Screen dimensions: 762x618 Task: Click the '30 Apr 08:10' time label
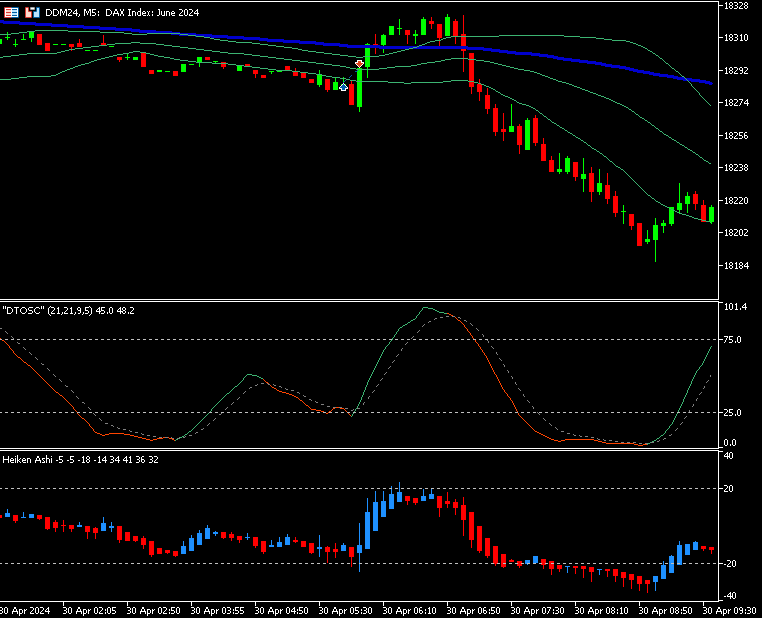click(x=602, y=611)
